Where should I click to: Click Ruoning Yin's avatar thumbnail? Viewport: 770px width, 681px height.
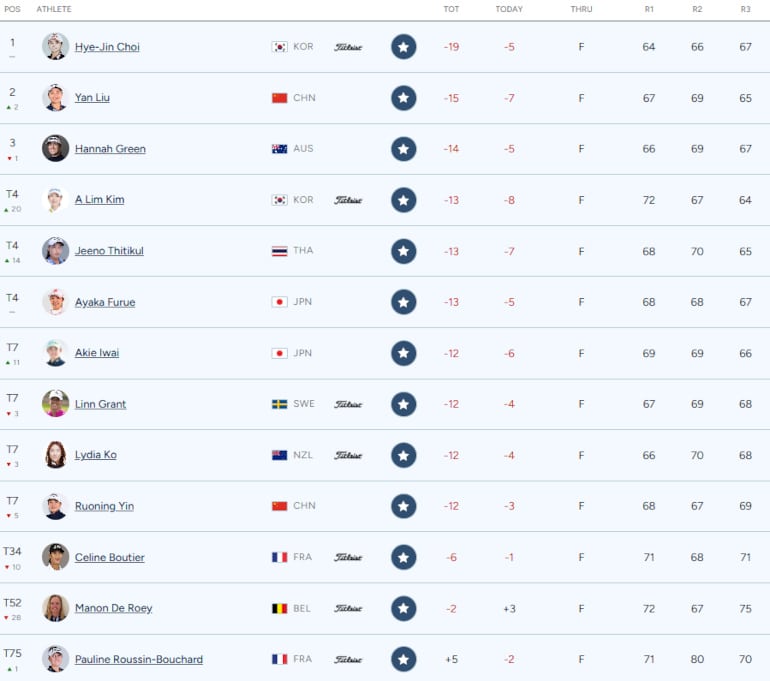56,506
